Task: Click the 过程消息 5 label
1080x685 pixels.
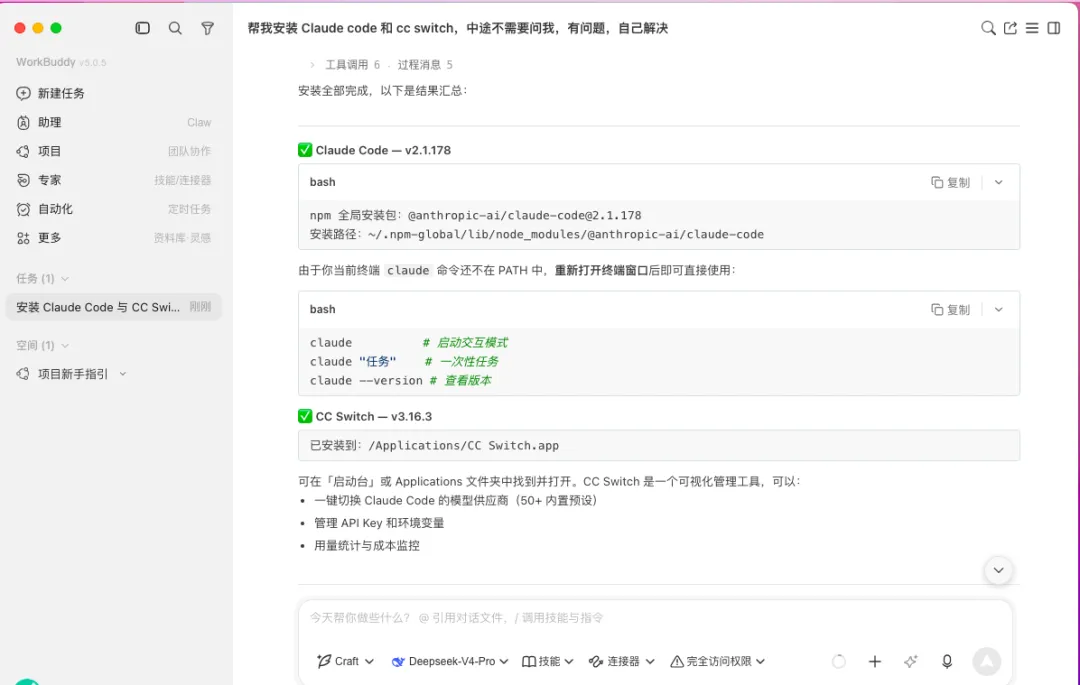Action: click(425, 65)
